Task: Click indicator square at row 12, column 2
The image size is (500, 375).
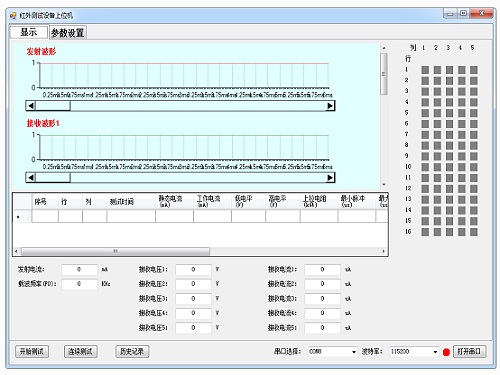Action: tap(437, 189)
